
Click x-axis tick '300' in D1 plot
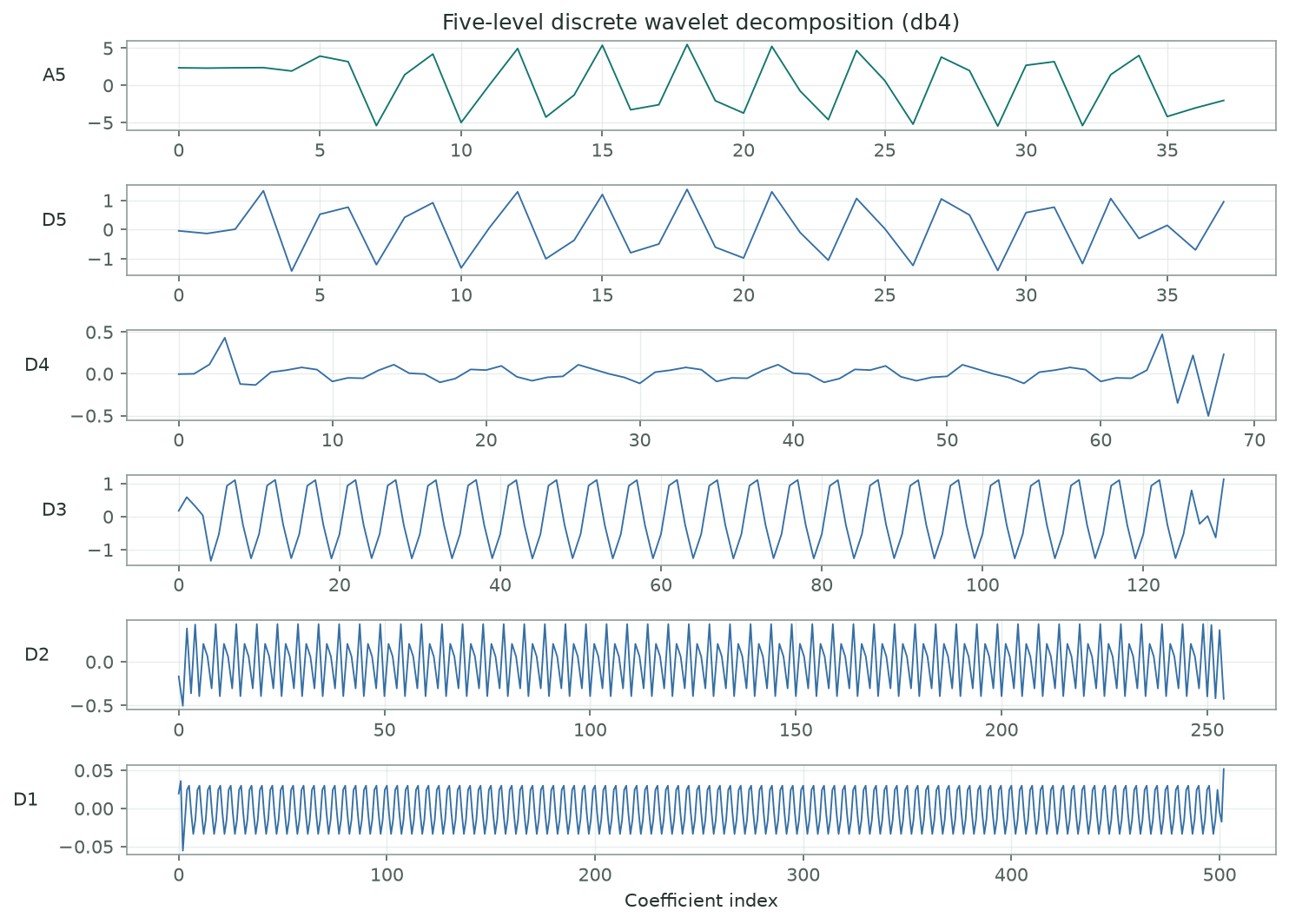coord(803,875)
